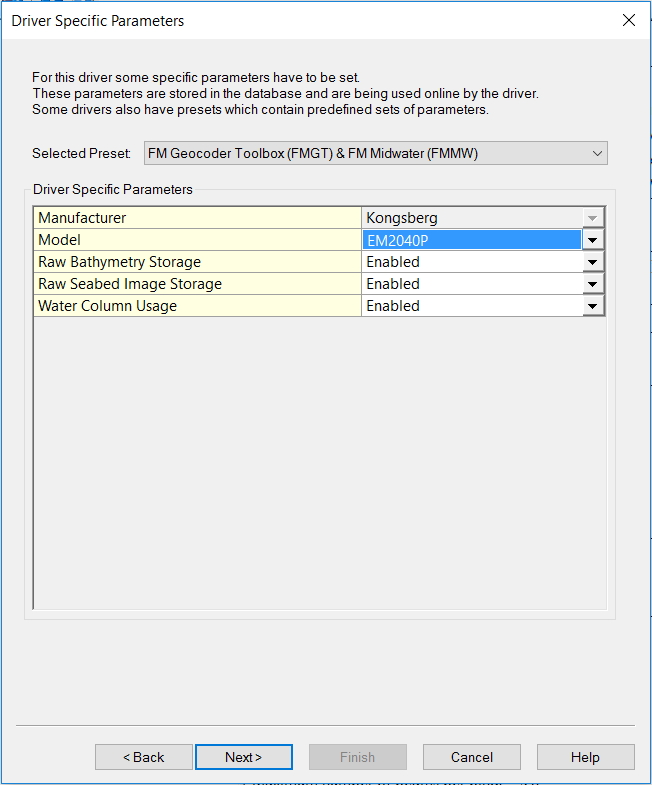Open Water Column Usage dropdown arrow

pyautogui.click(x=593, y=306)
